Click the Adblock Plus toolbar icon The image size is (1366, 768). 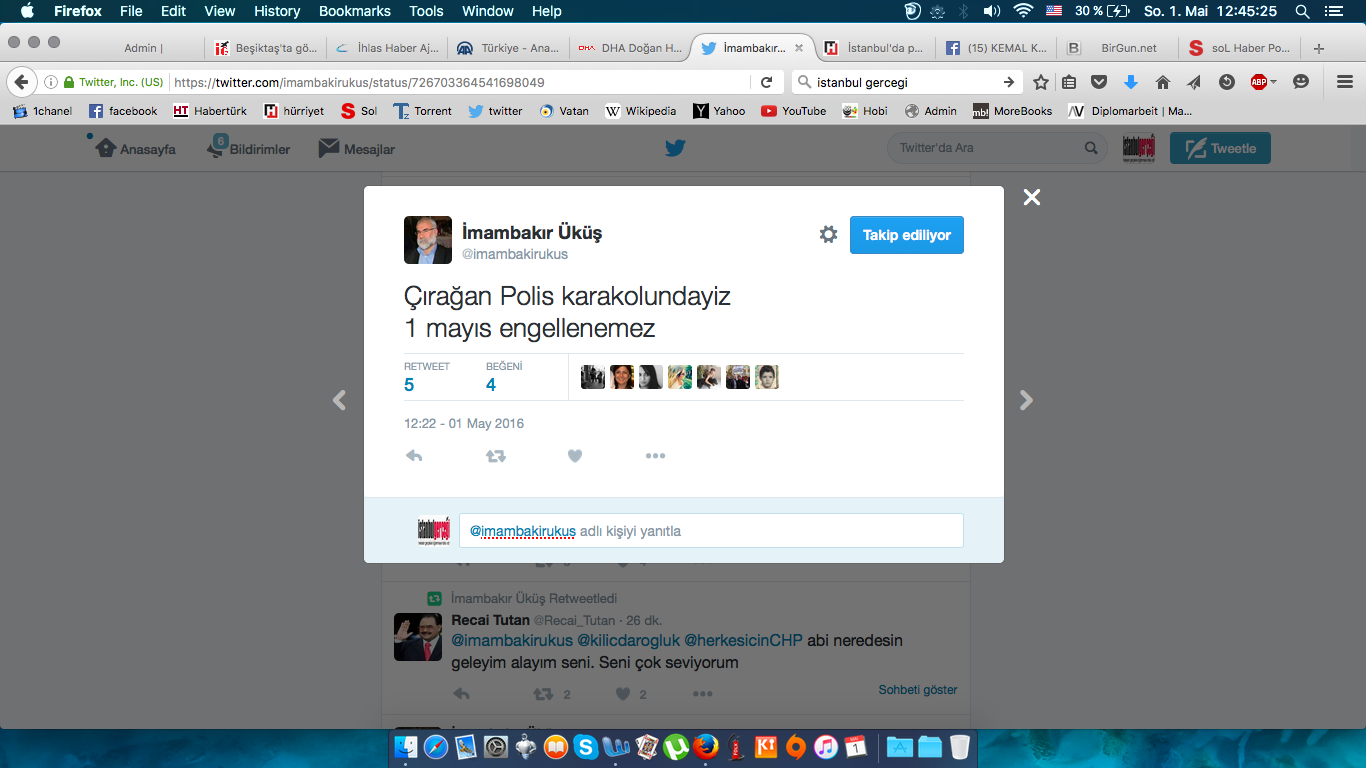[x=1259, y=82]
